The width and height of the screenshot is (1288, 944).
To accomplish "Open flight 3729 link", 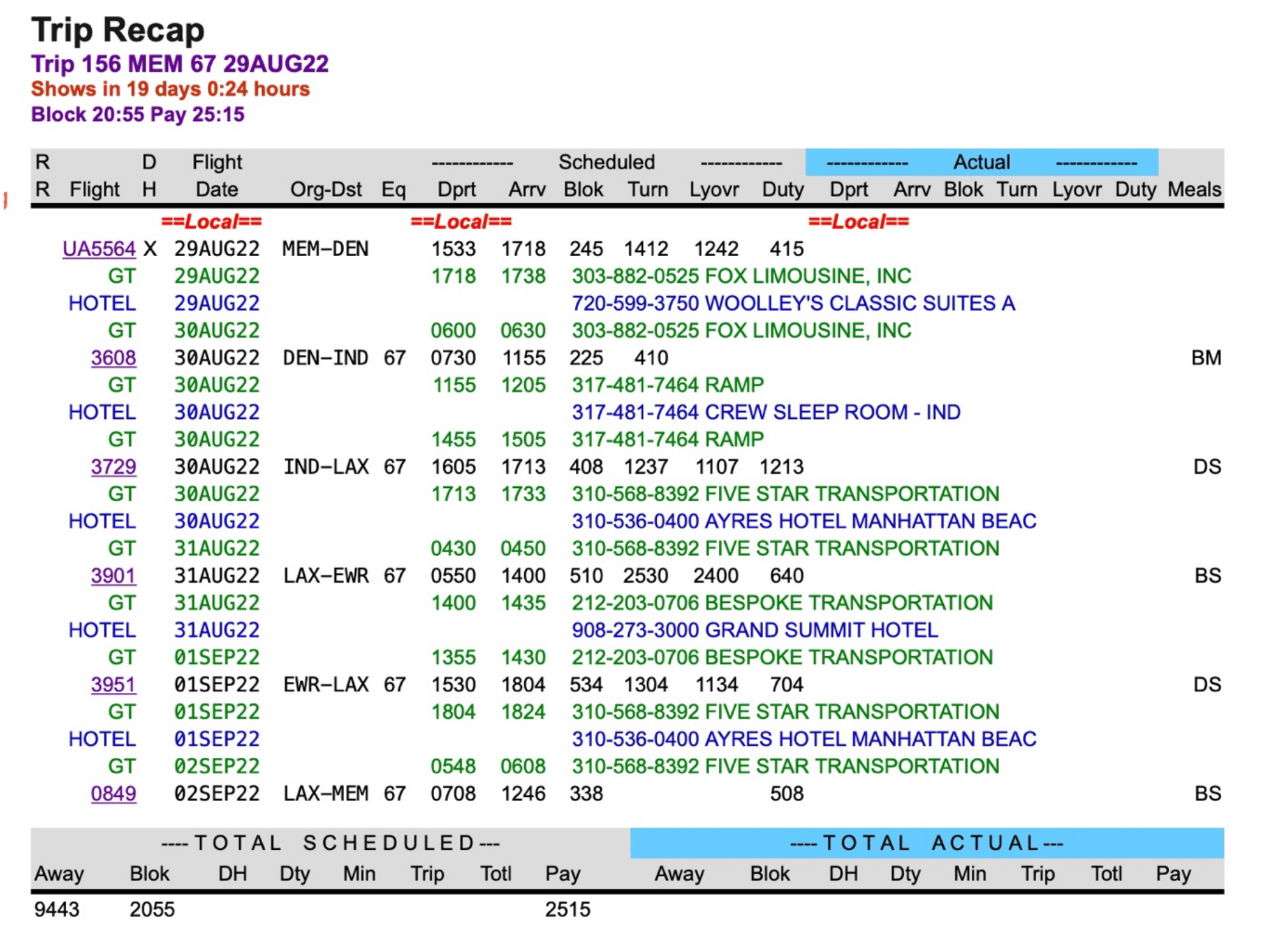I will pyautogui.click(x=113, y=467).
